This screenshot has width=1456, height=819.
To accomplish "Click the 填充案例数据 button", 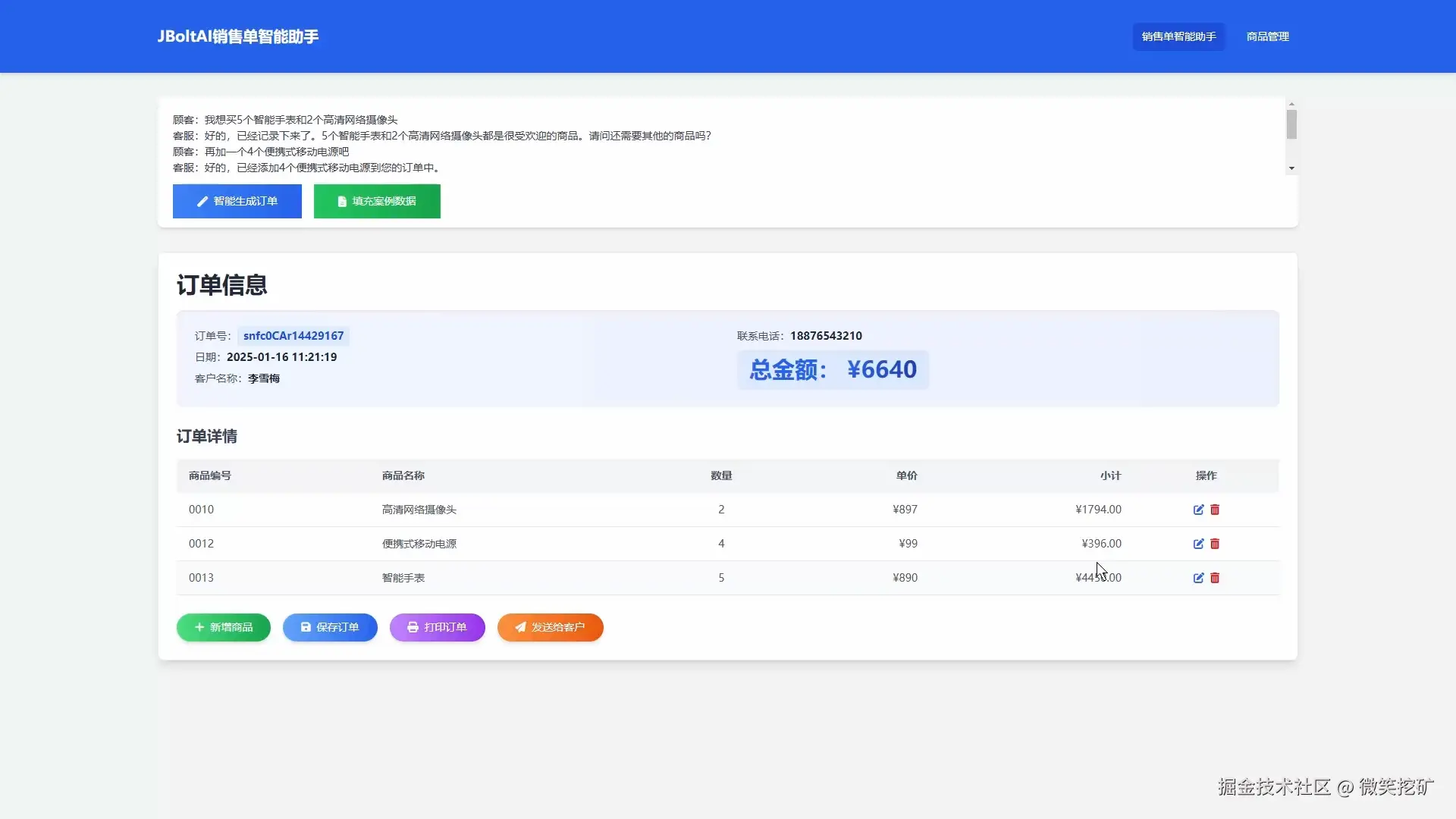I will [377, 201].
